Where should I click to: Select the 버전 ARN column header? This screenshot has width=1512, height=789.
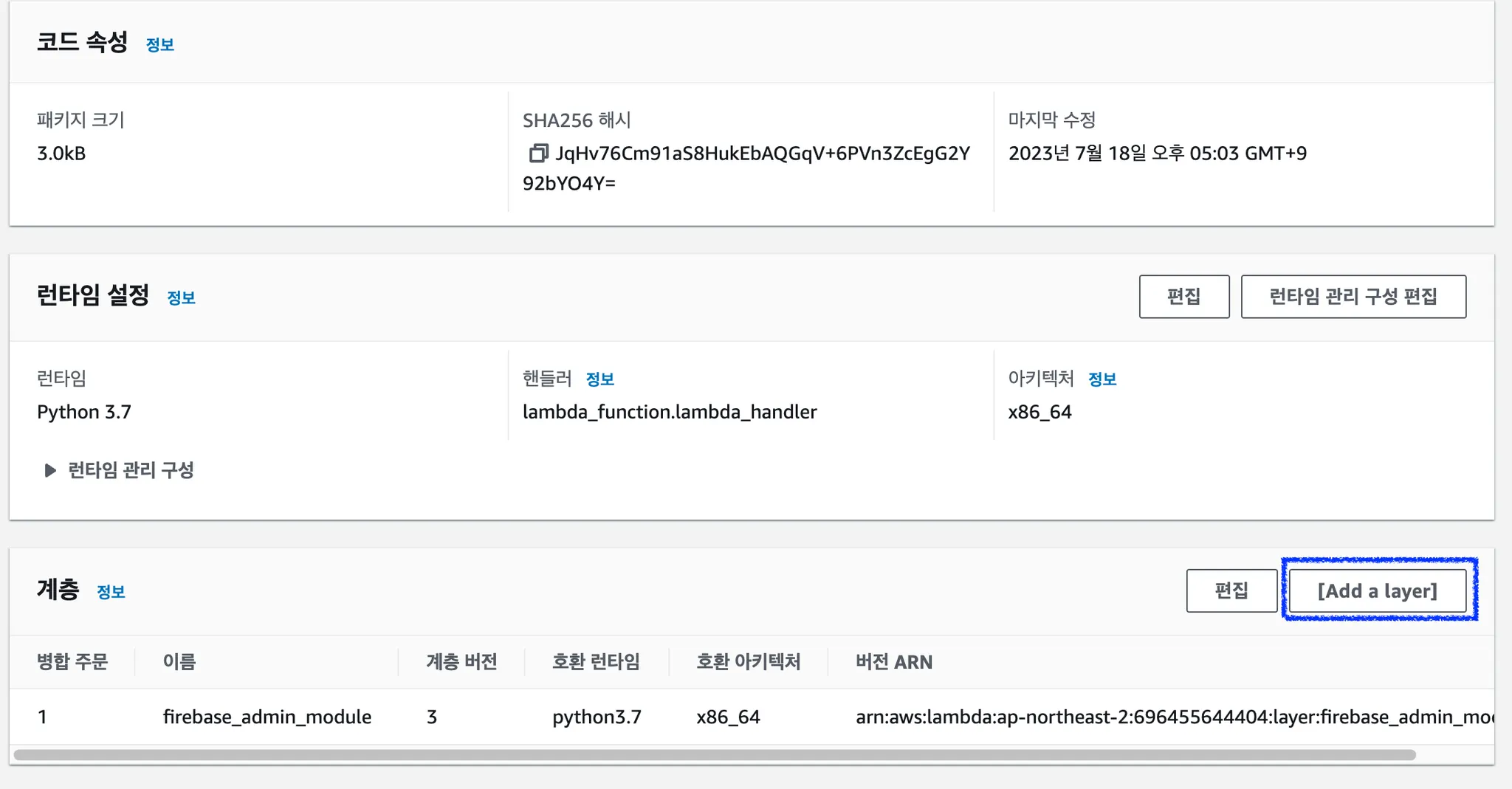click(x=893, y=662)
